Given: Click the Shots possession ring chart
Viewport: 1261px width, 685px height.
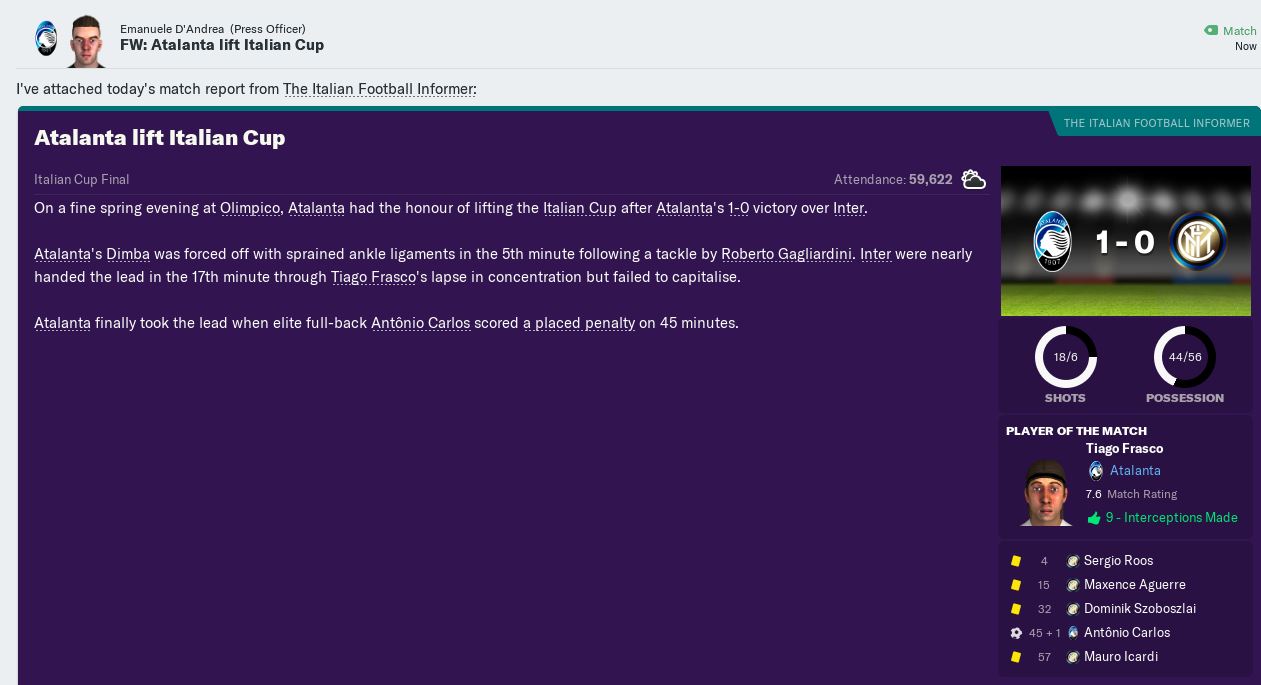Looking at the screenshot, I should tap(1065, 357).
